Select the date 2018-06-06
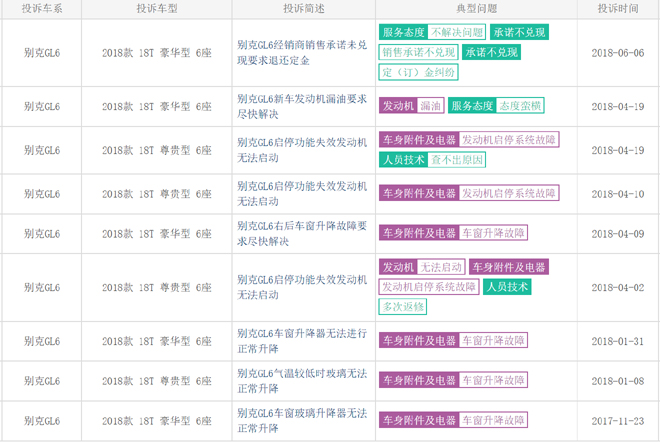 click(x=618, y=53)
